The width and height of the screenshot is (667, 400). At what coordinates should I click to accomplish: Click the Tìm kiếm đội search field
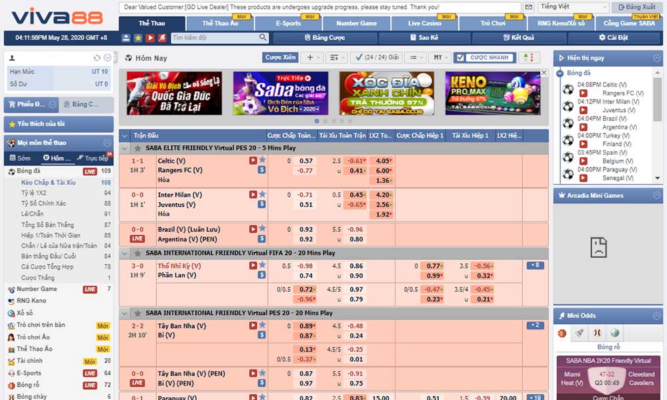215,38
